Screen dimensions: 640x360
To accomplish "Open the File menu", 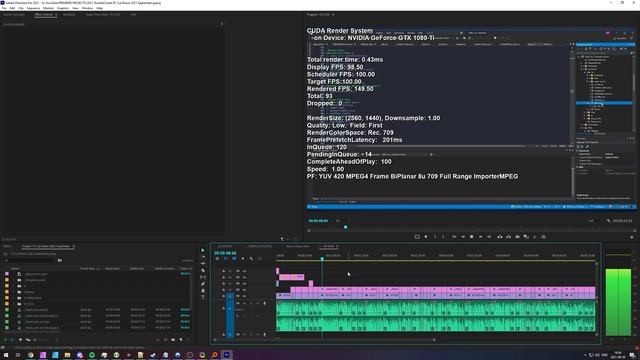I will [4, 8].
